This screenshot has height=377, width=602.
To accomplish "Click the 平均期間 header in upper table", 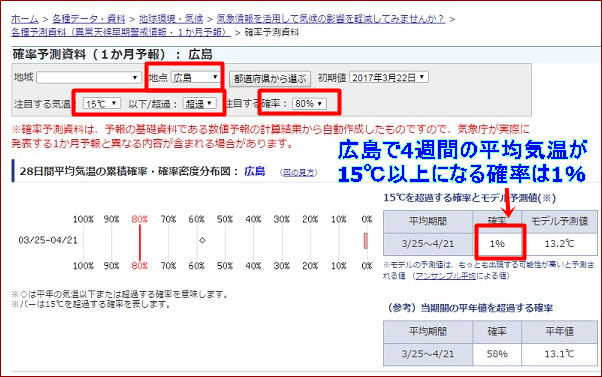I will pyautogui.click(x=428, y=222).
